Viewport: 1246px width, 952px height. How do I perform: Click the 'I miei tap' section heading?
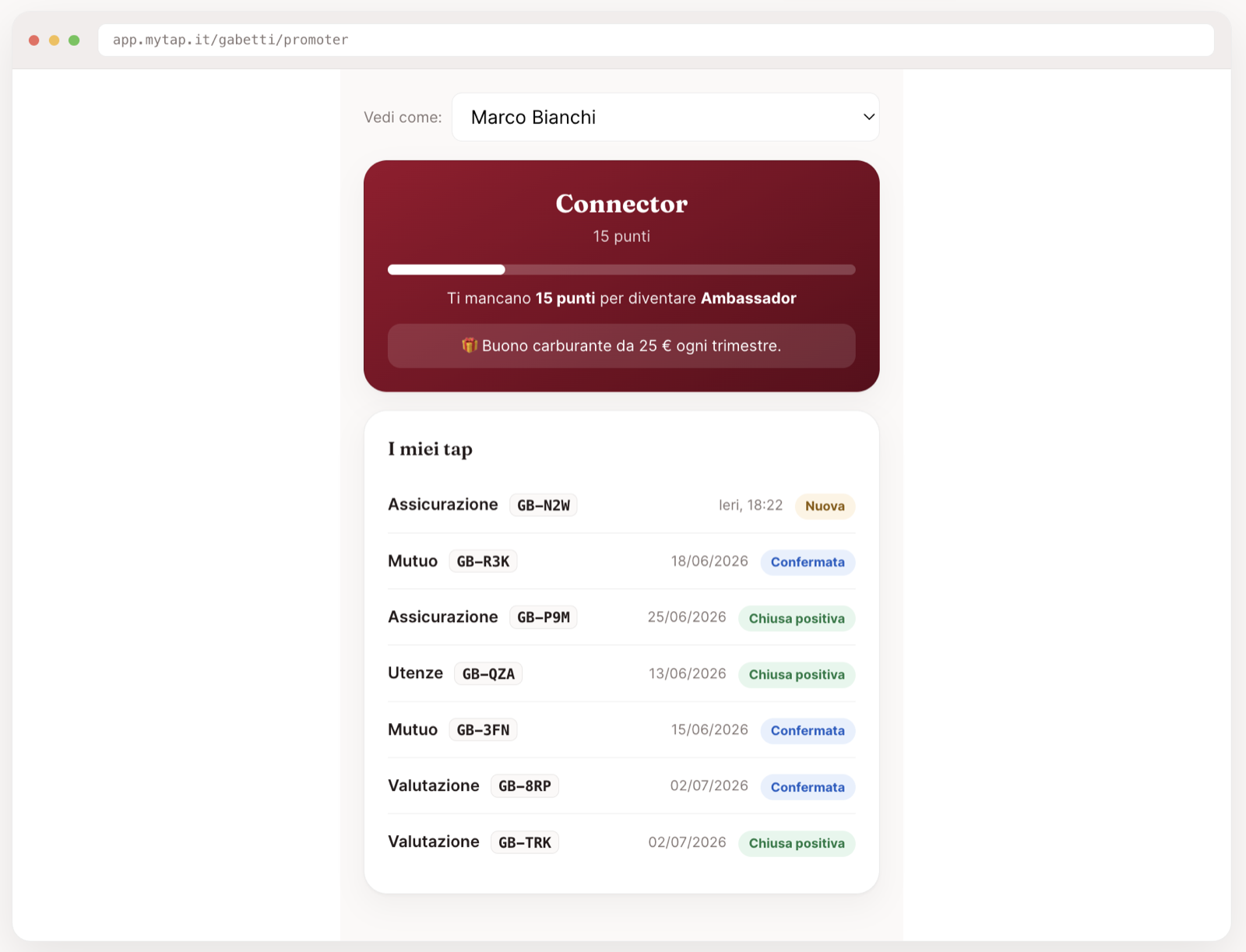tap(430, 449)
